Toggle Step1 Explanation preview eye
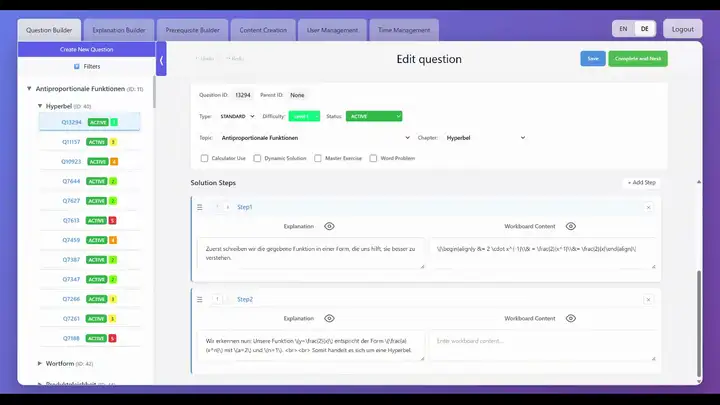The height and width of the screenshot is (405, 720). pyautogui.click(x=329, y=226)
